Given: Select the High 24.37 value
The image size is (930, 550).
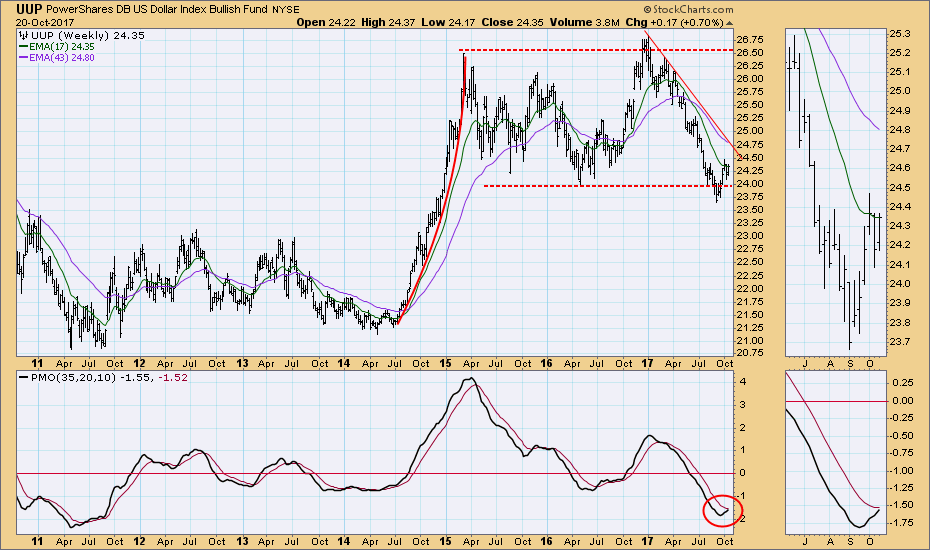Looking at the screenshot, I should [x=388, y=23].
